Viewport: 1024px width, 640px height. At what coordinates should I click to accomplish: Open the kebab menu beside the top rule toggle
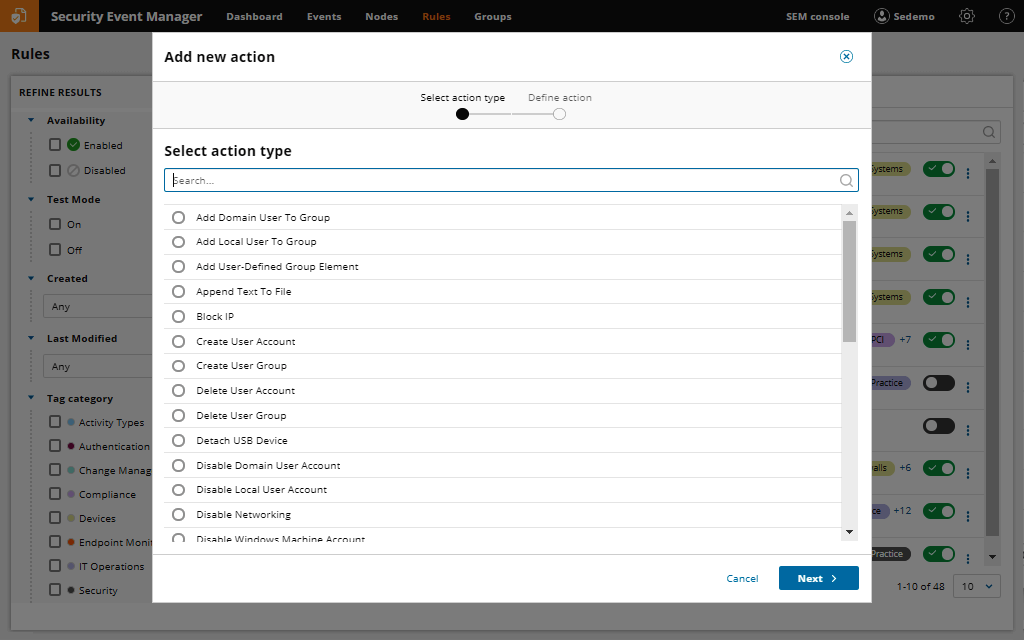967,170
